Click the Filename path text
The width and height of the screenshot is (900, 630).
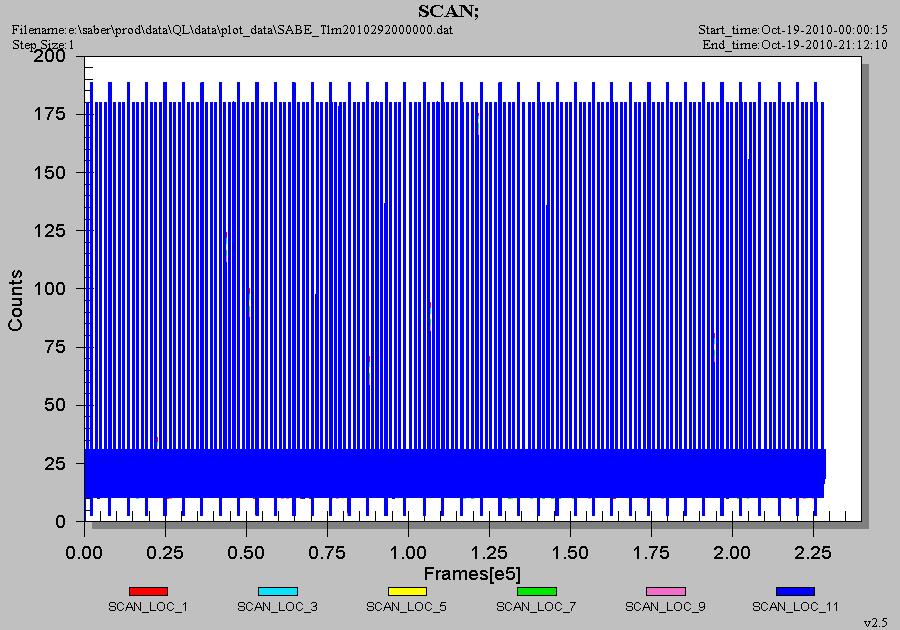pyautogui.click(x=232, y=30)
